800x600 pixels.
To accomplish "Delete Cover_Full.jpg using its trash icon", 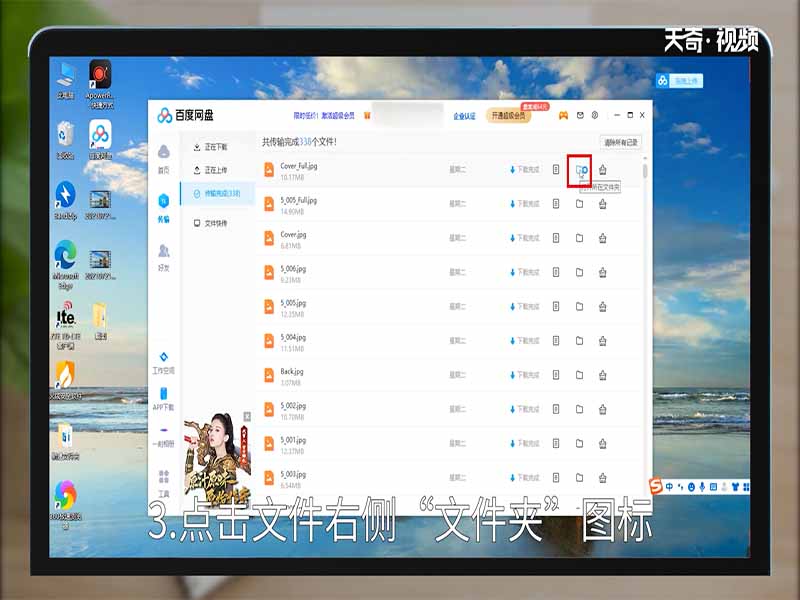I will pos(603,169).
